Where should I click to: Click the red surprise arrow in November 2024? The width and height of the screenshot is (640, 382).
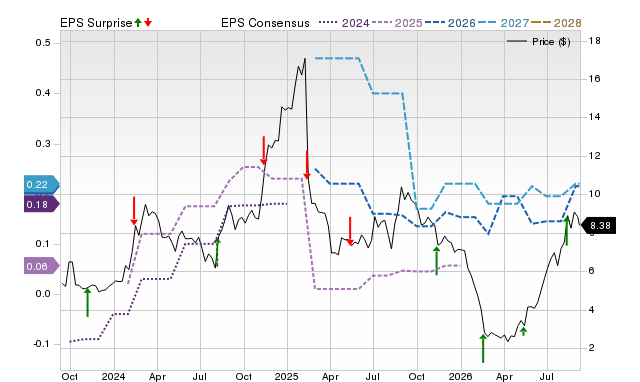click(x=264, y=150)
